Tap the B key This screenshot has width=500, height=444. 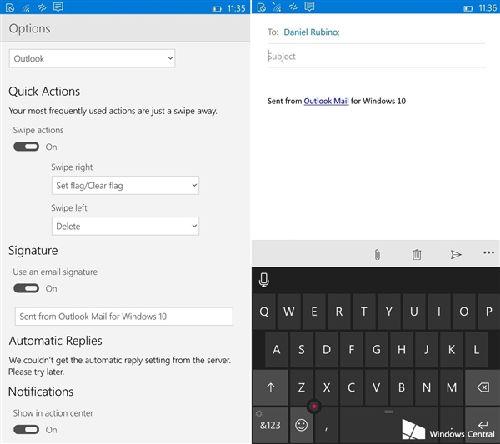tap(401, 387)
